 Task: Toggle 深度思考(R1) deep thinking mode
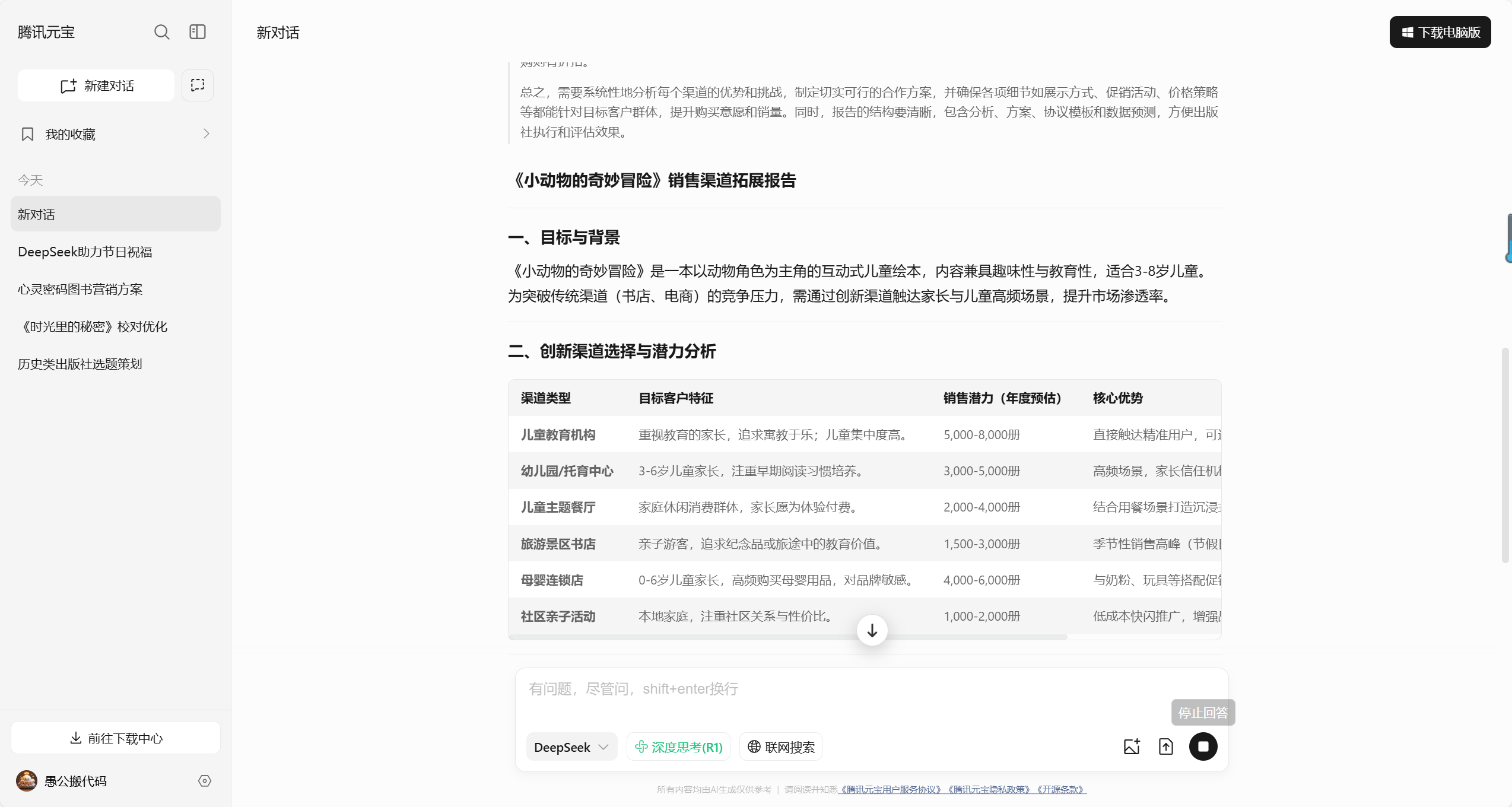click(x=678, y=747)
